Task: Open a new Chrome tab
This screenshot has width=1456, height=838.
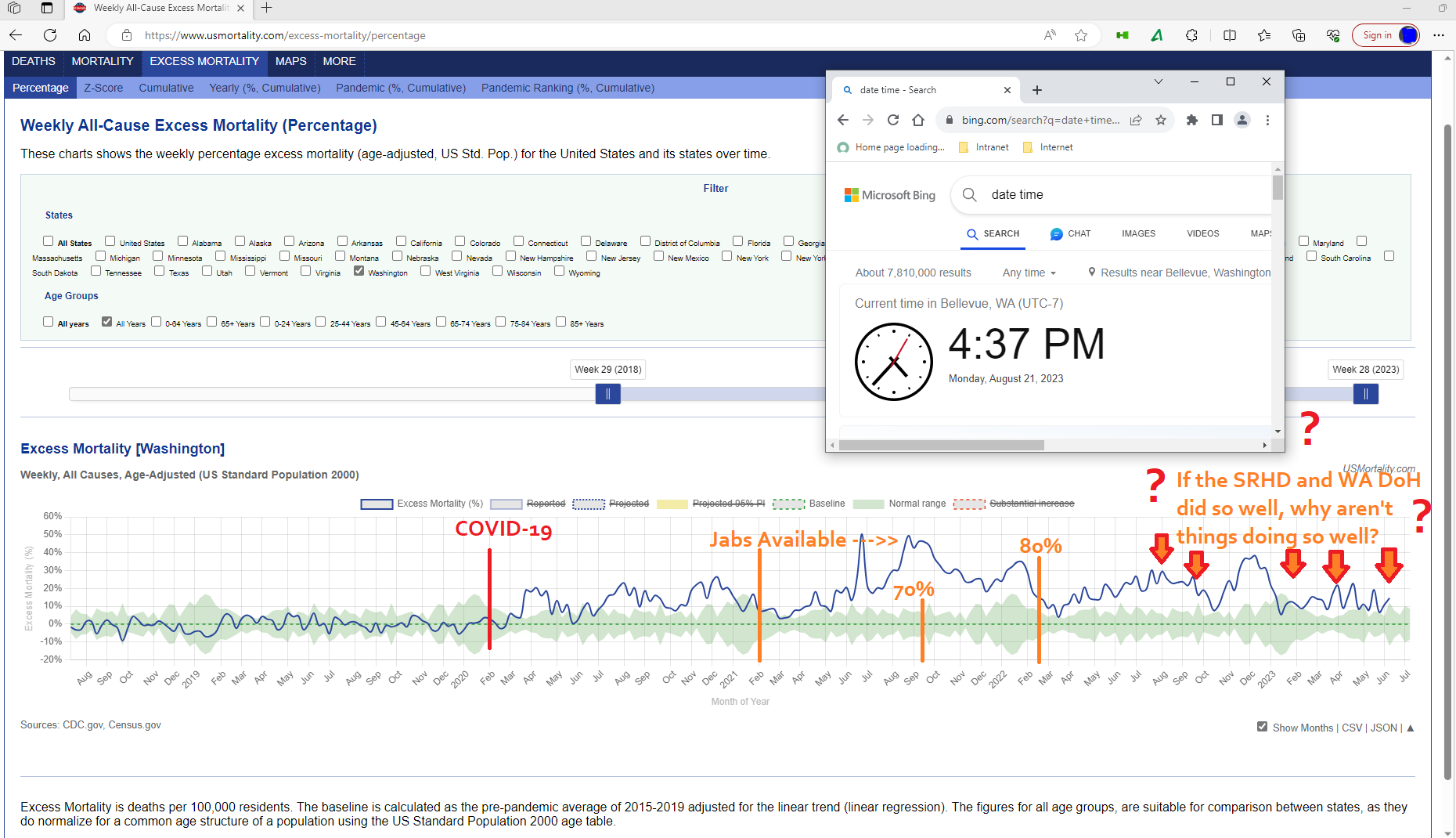Action: 1037,90
